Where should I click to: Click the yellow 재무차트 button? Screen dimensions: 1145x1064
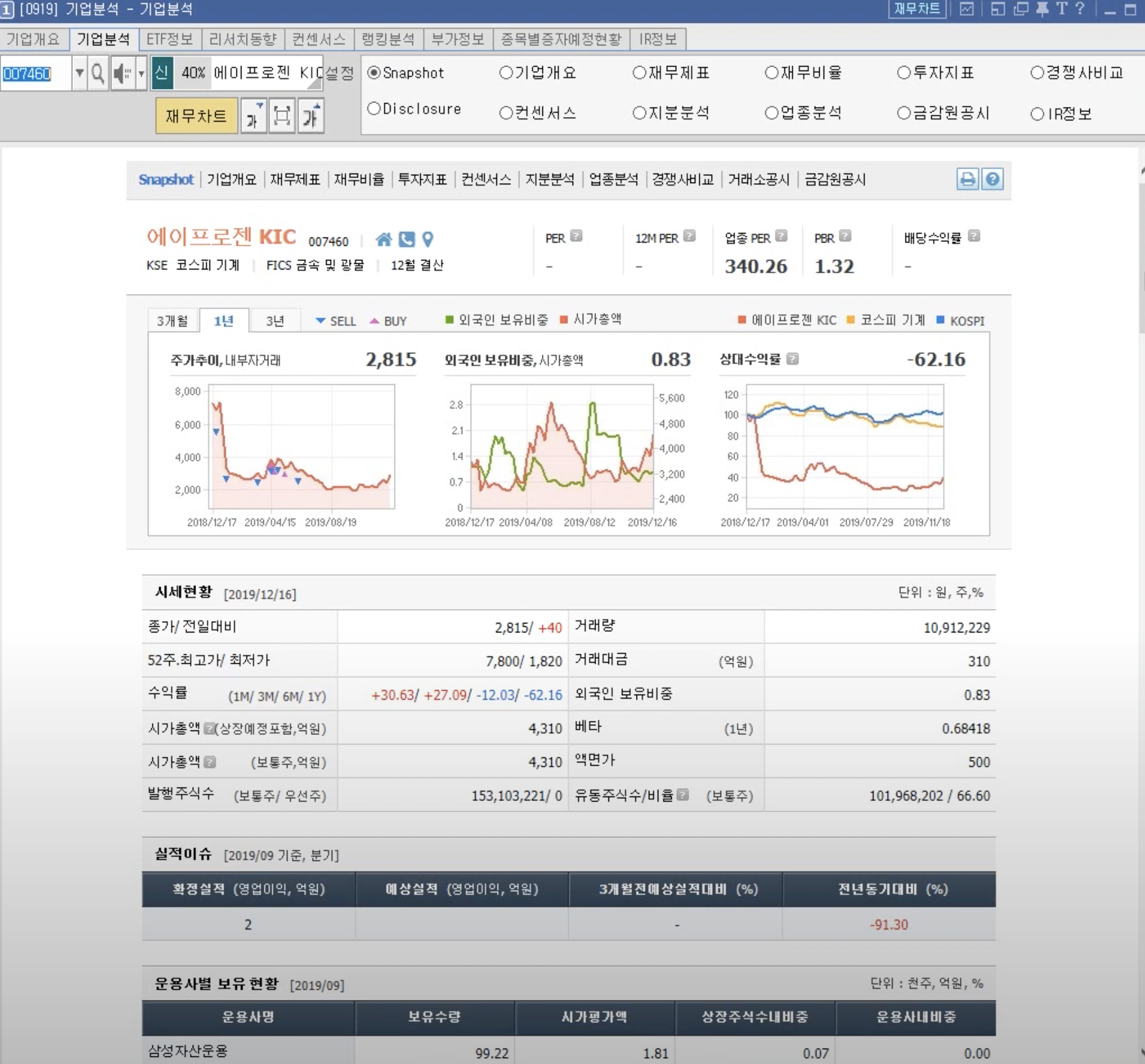(196, 116)
